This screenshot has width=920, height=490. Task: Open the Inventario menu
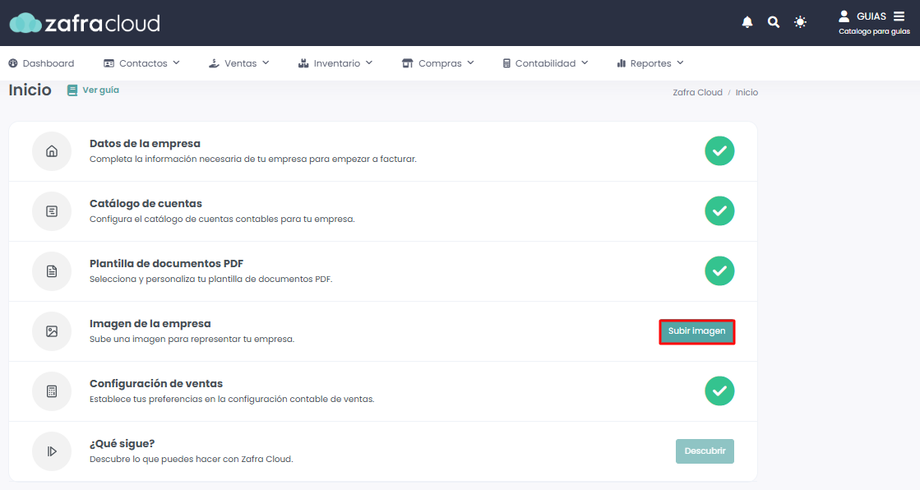click(x=335, y=63)
